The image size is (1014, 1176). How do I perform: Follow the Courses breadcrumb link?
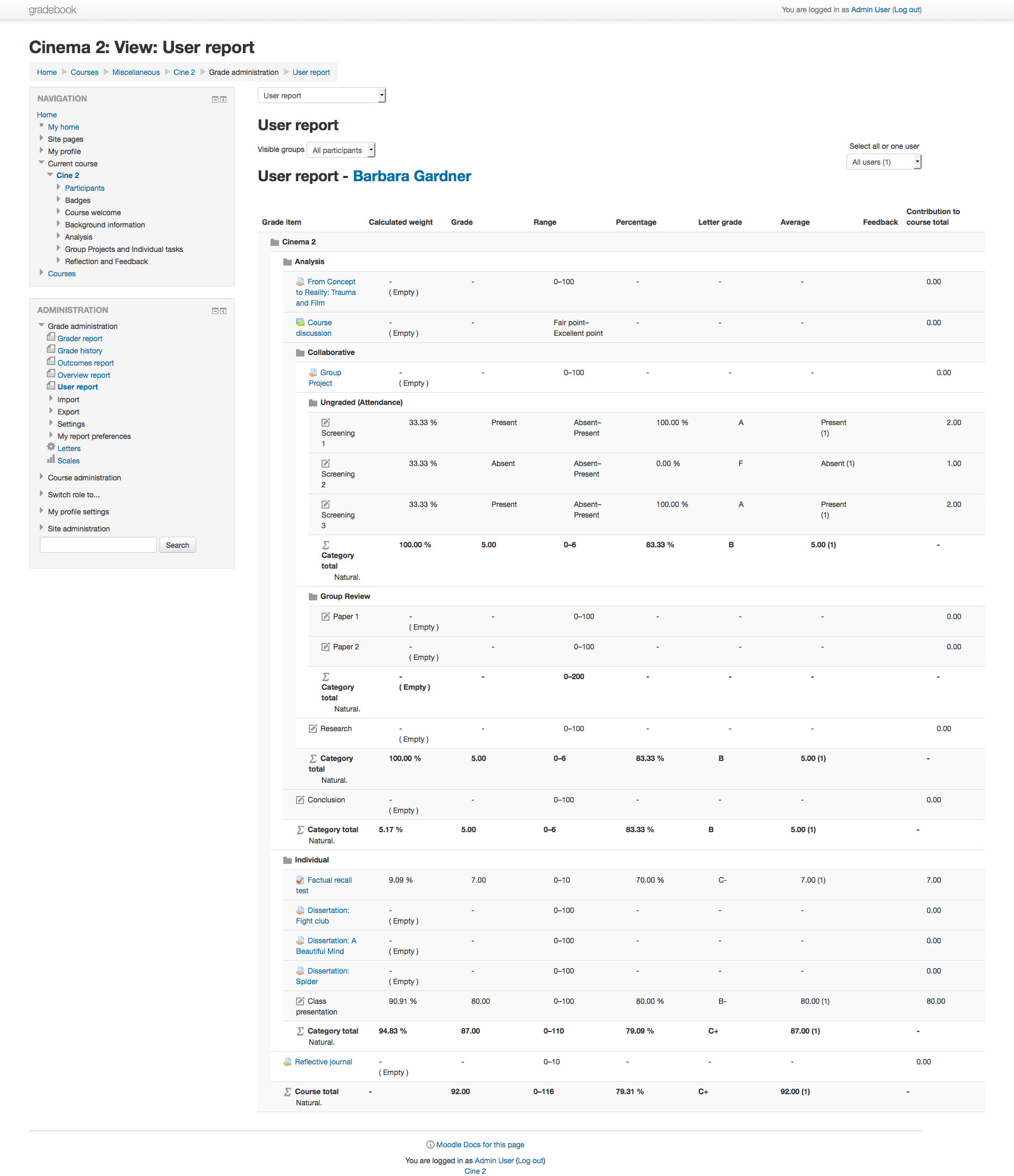point(84,72)
